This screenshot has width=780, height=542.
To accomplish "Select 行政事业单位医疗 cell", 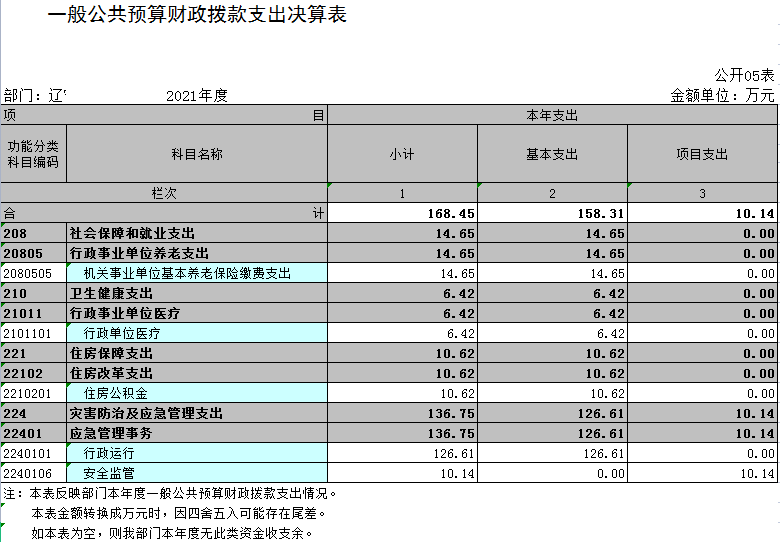I will [x=197, y=313].
